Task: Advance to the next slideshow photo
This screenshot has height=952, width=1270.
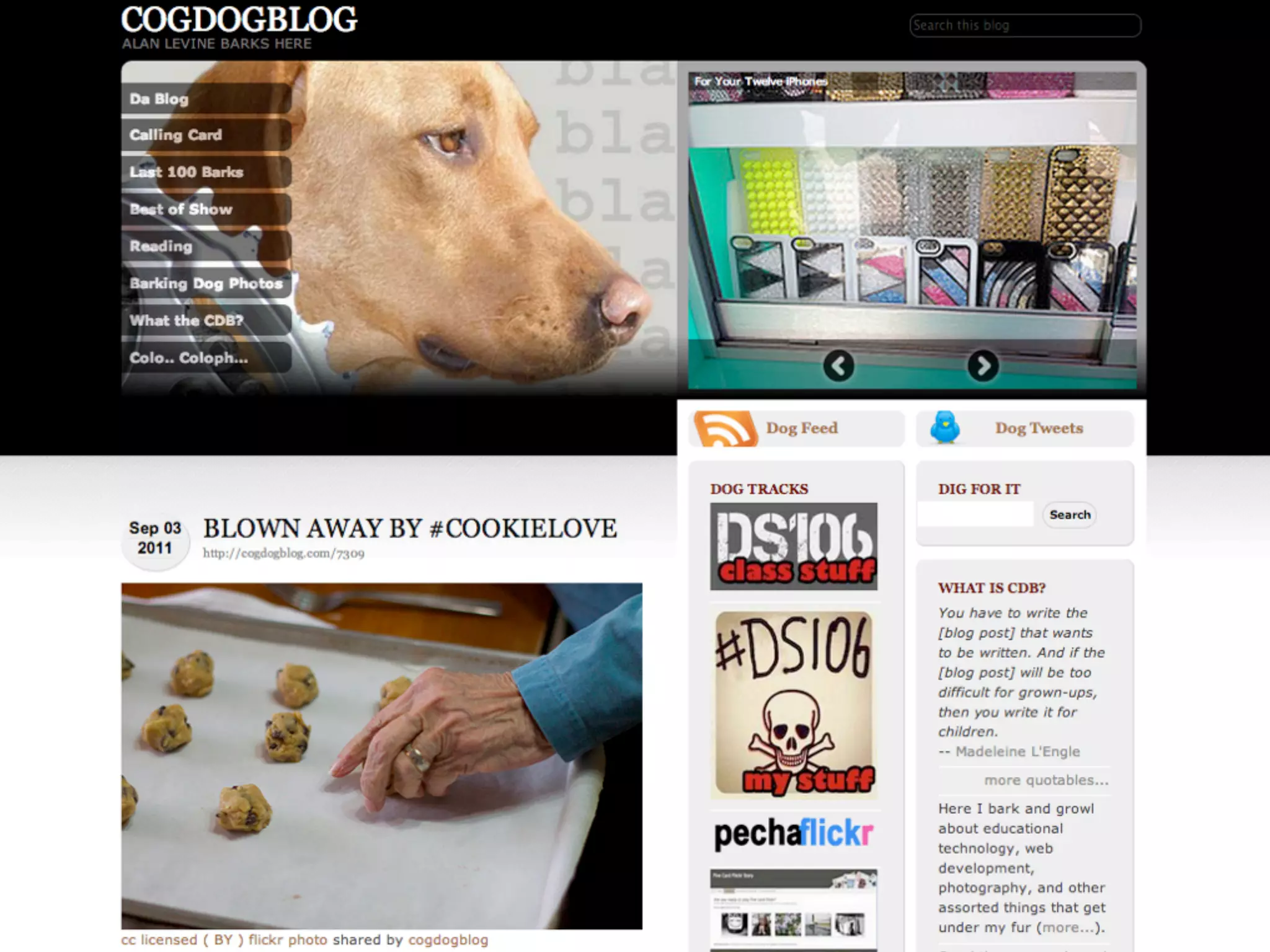Action: [983, 366]
